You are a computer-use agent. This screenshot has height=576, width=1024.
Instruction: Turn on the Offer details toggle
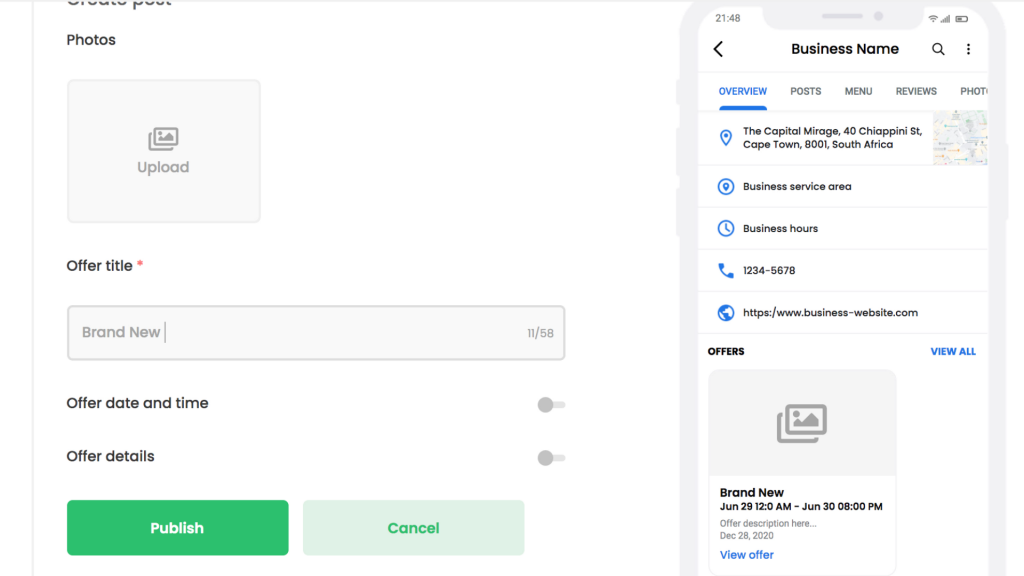551,458
